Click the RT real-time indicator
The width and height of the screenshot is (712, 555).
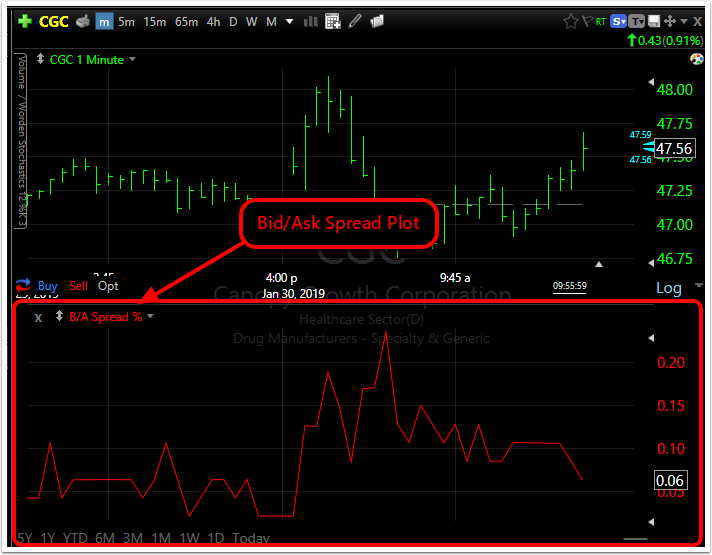[601, 21]
